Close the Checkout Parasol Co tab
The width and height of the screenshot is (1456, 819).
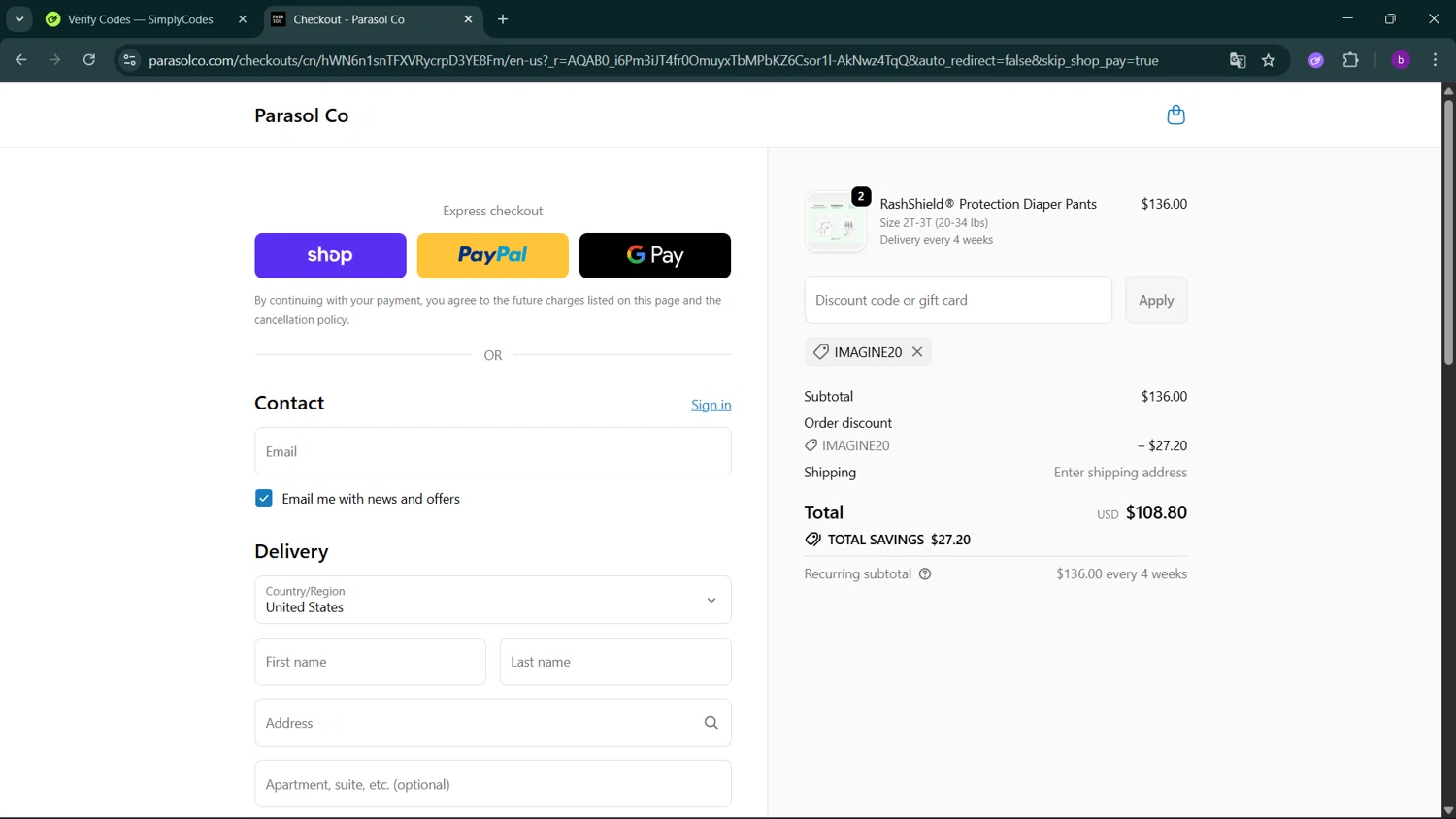coord(468,19)
